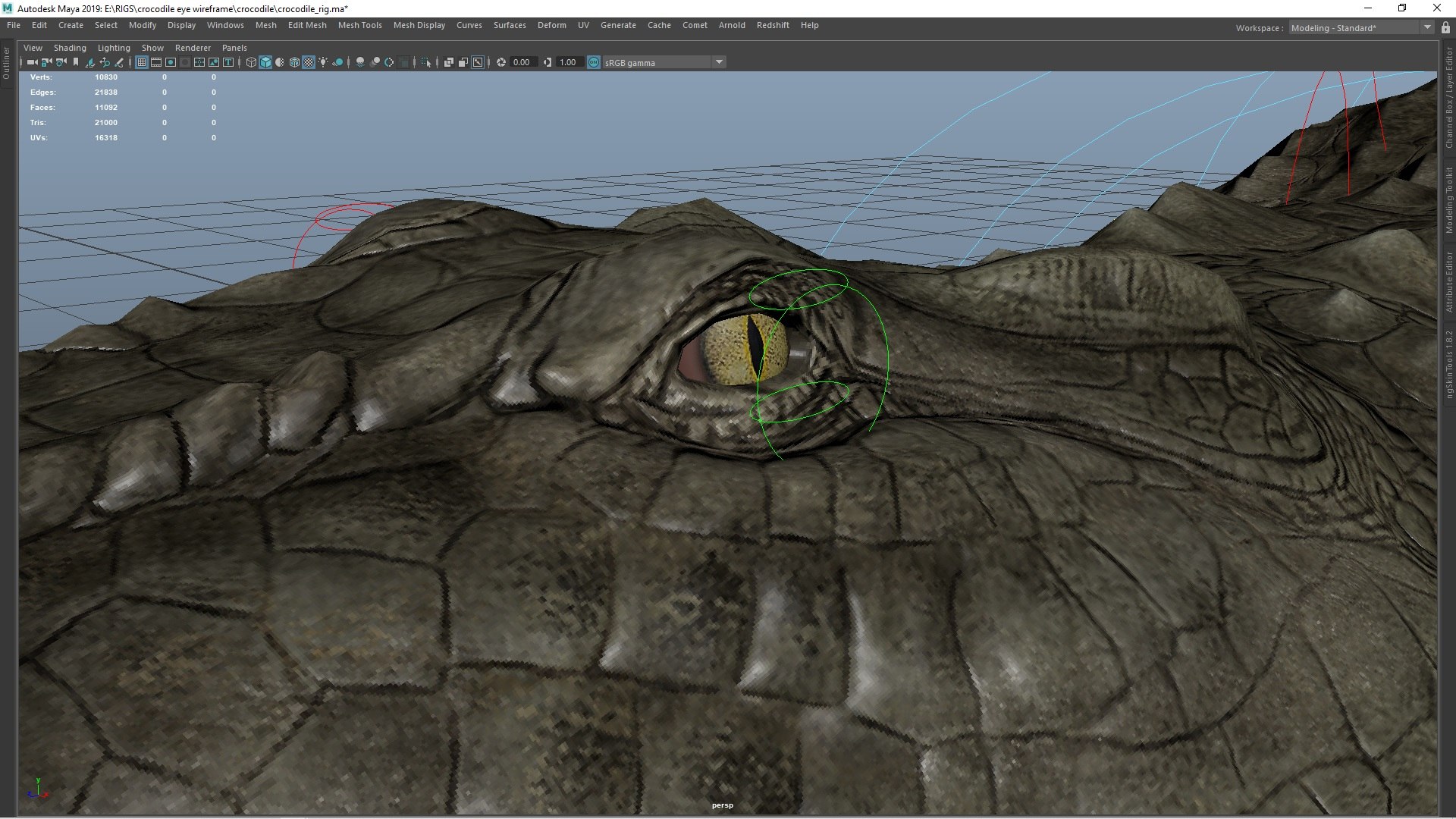This screenshot has height=819, width=1456.
Task: Activate the 2D Pan/Zoom icon
Action: coord(105,62)
